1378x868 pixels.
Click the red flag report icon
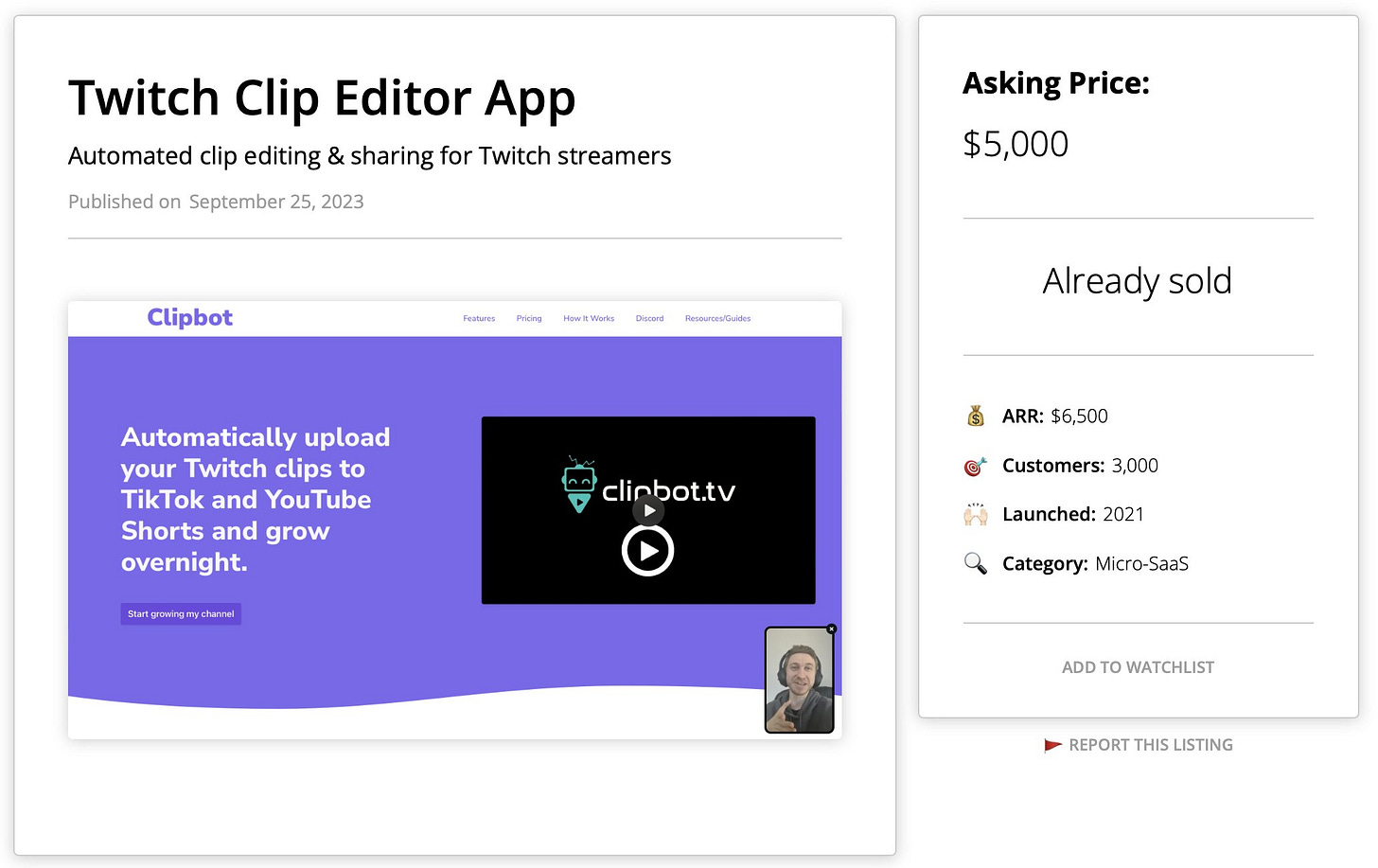[1052, 745]
